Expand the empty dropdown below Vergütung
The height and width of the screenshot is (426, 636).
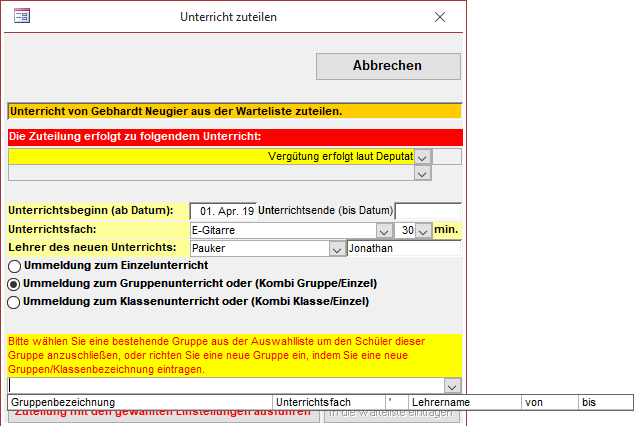[422, 173]
